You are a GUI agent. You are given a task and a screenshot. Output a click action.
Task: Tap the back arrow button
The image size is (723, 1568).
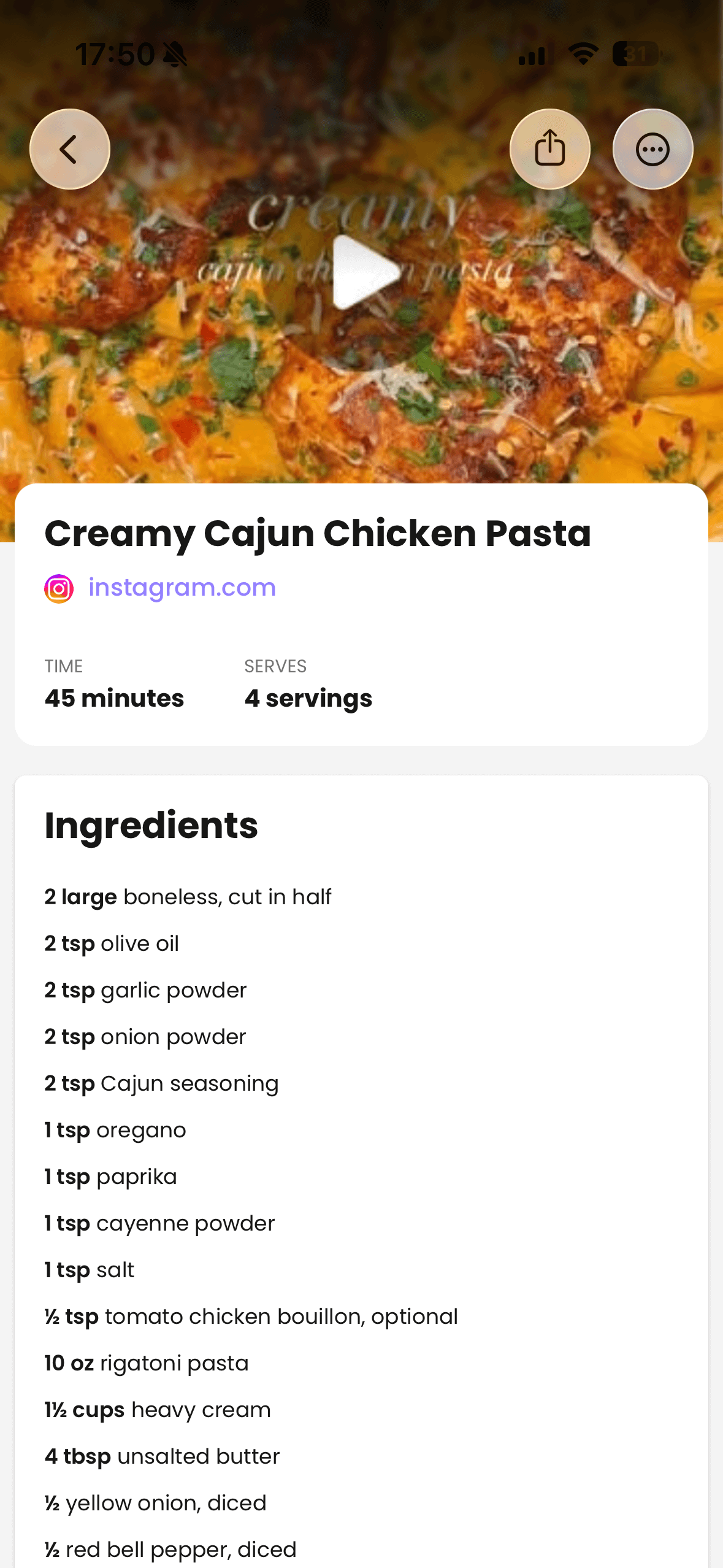point(70,149)
